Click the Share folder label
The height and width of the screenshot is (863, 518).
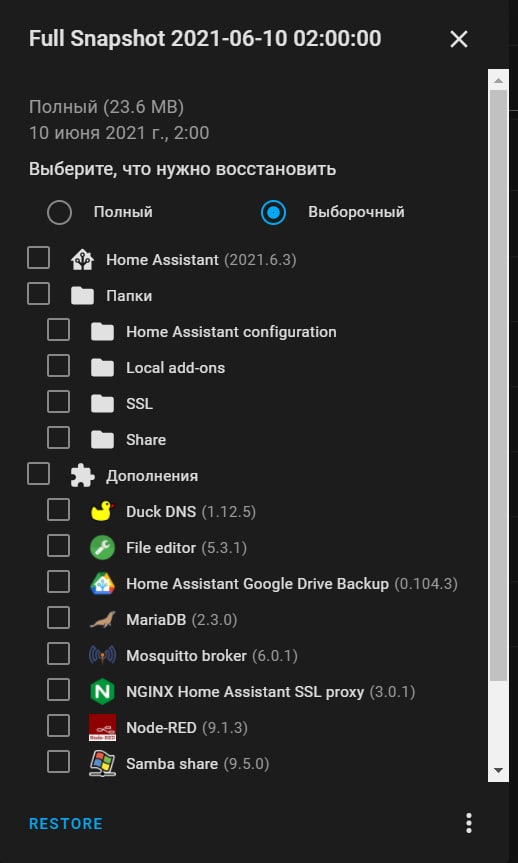coord(146,440)
